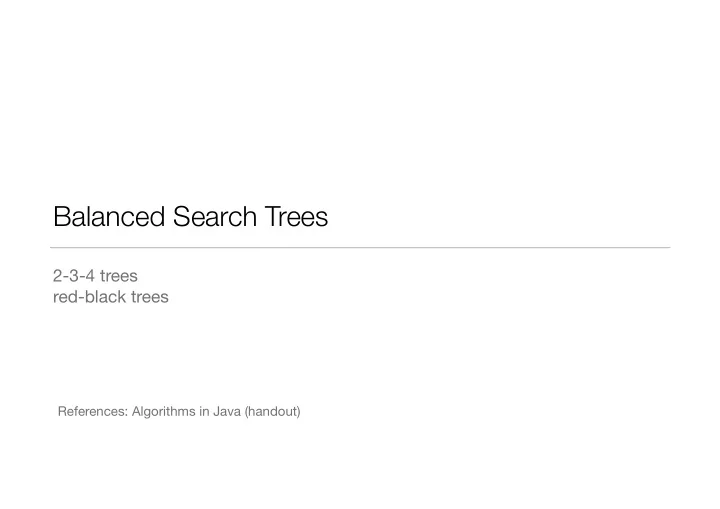The width and height of the screenshot is (720, 509).
Task: Click the word "Search" in the title
Action: [x=214, y=216]
